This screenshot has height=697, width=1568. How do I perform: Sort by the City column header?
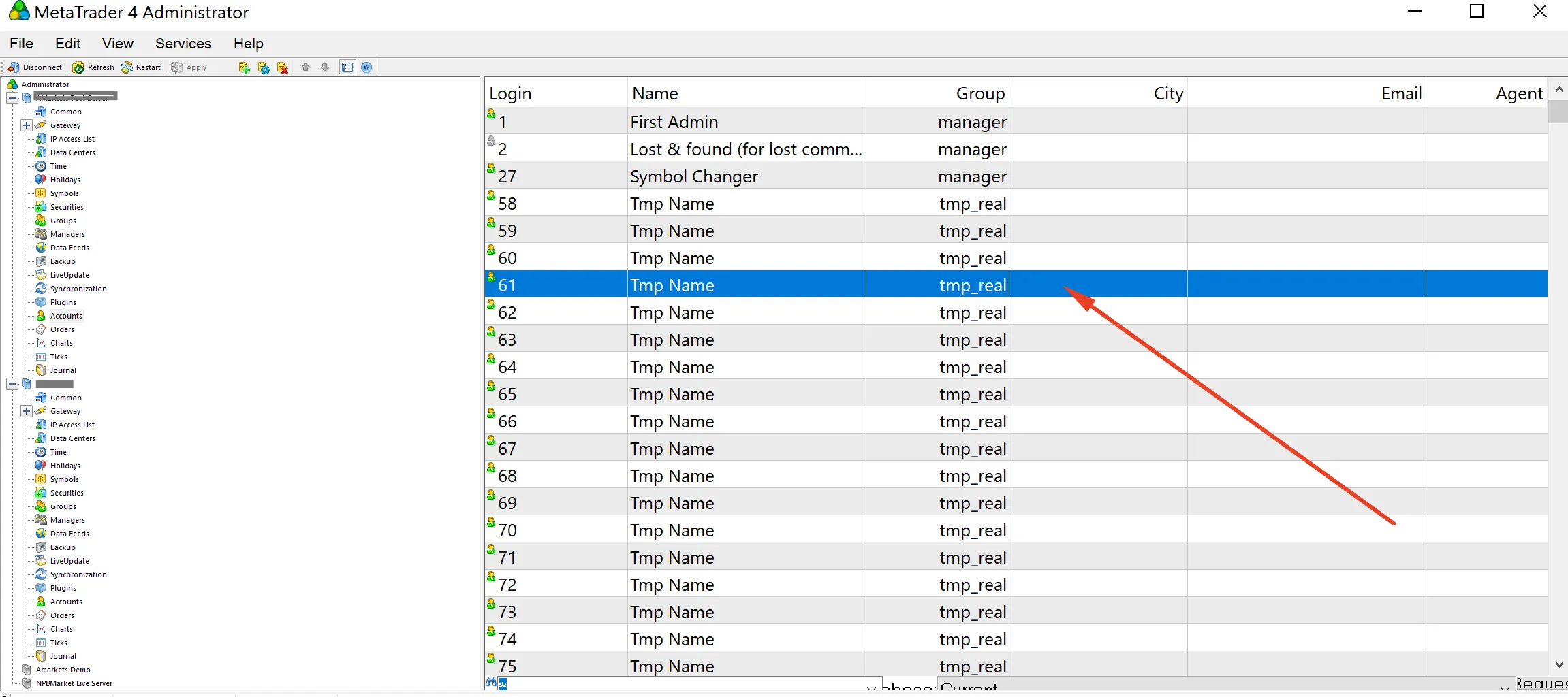click(1098, 93)
